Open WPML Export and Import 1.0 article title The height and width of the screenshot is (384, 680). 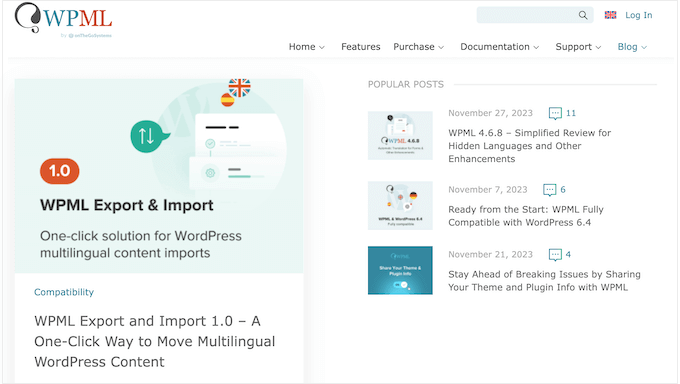[x=154, y=341]
